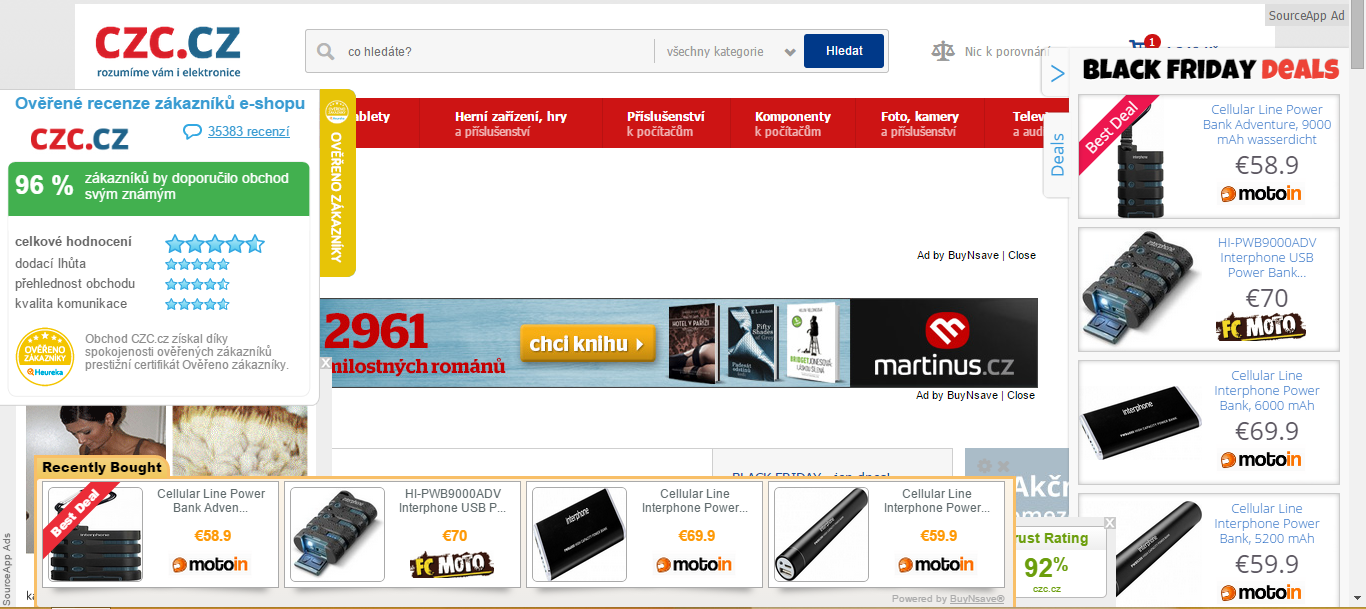
Task: Click Nic k porovnání compare link
Action: tap(1008, 51)
